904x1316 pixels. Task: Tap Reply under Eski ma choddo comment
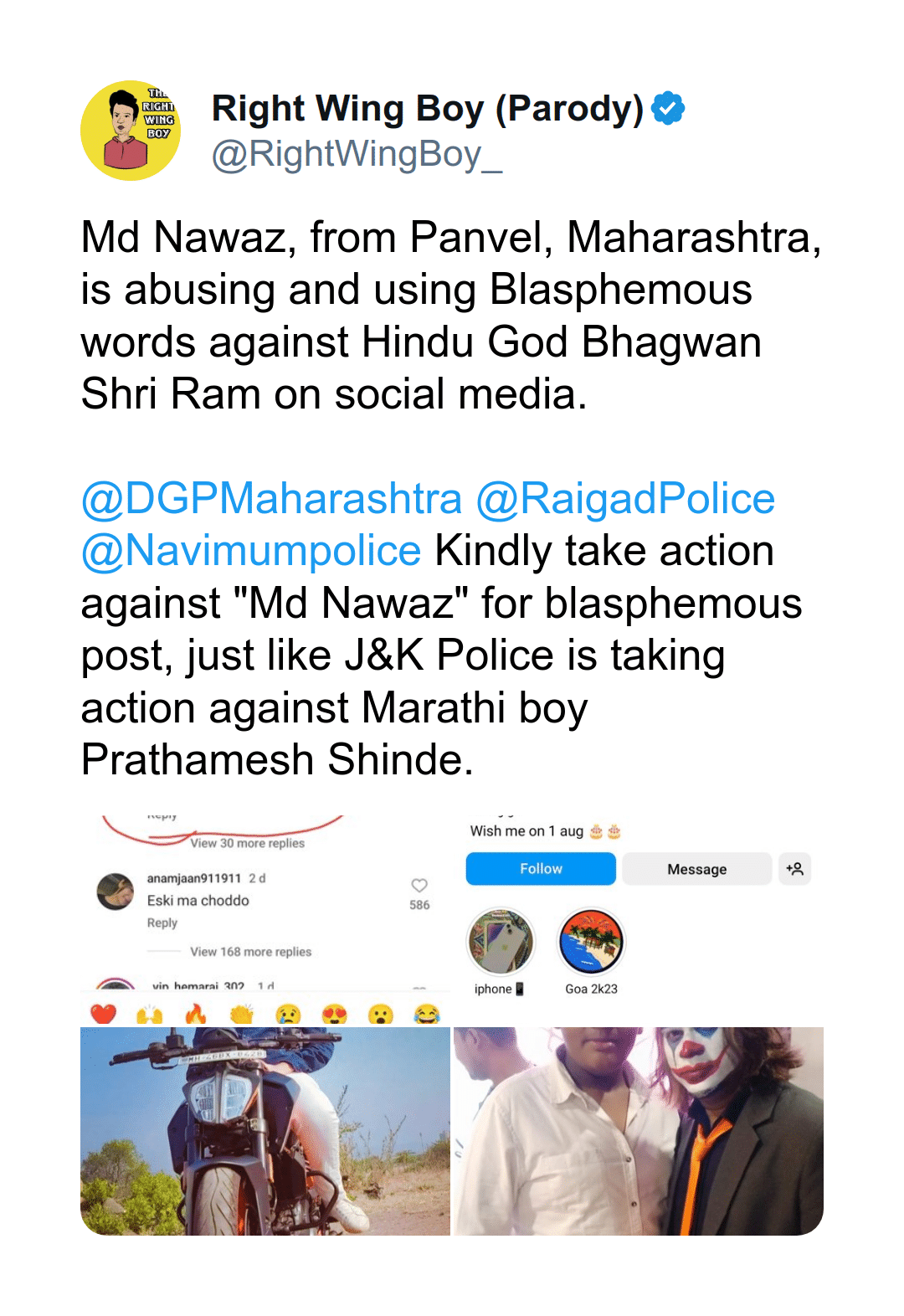[162, 923]
